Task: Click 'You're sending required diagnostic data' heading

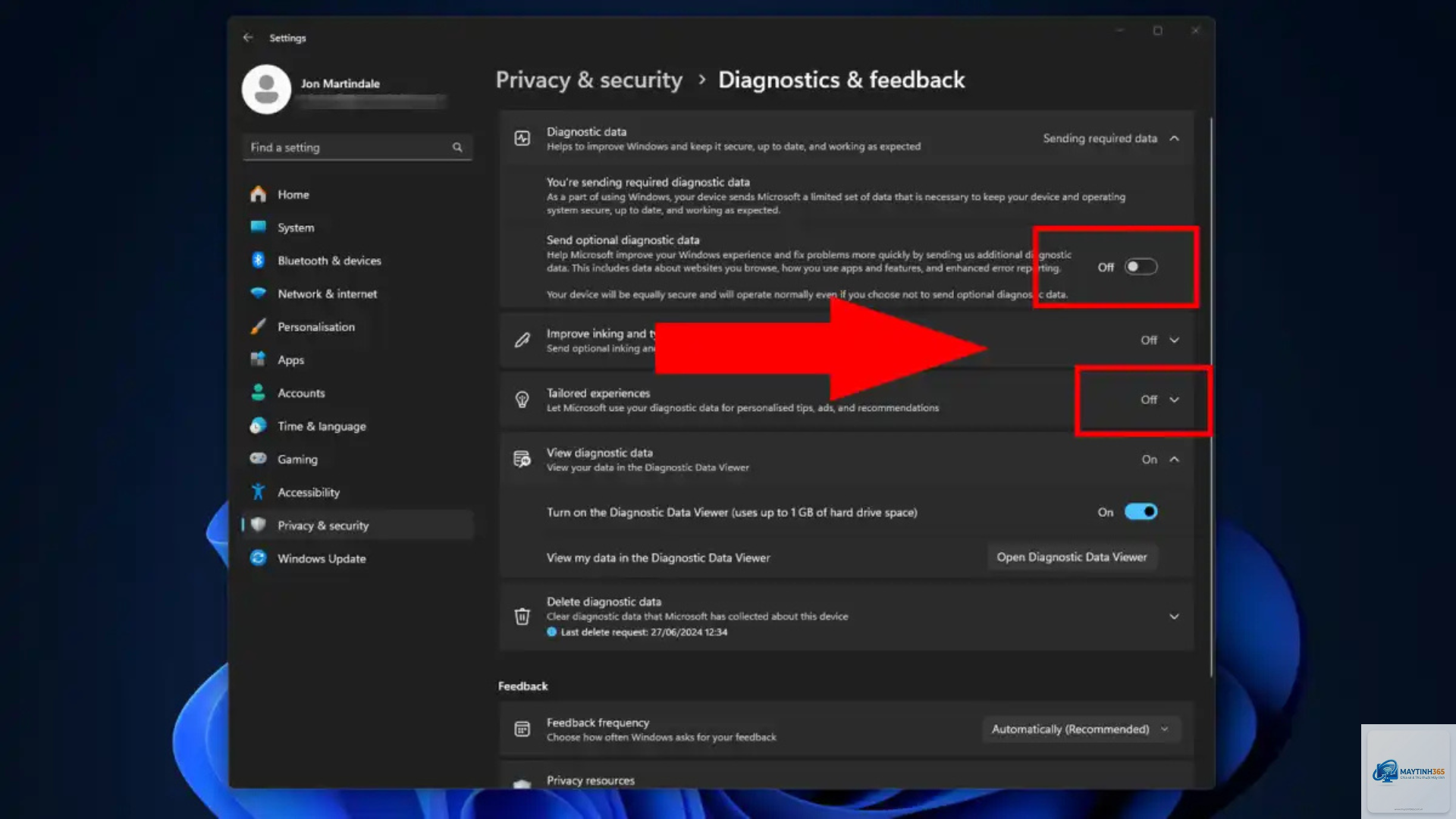Action: [x=648, y=182]
